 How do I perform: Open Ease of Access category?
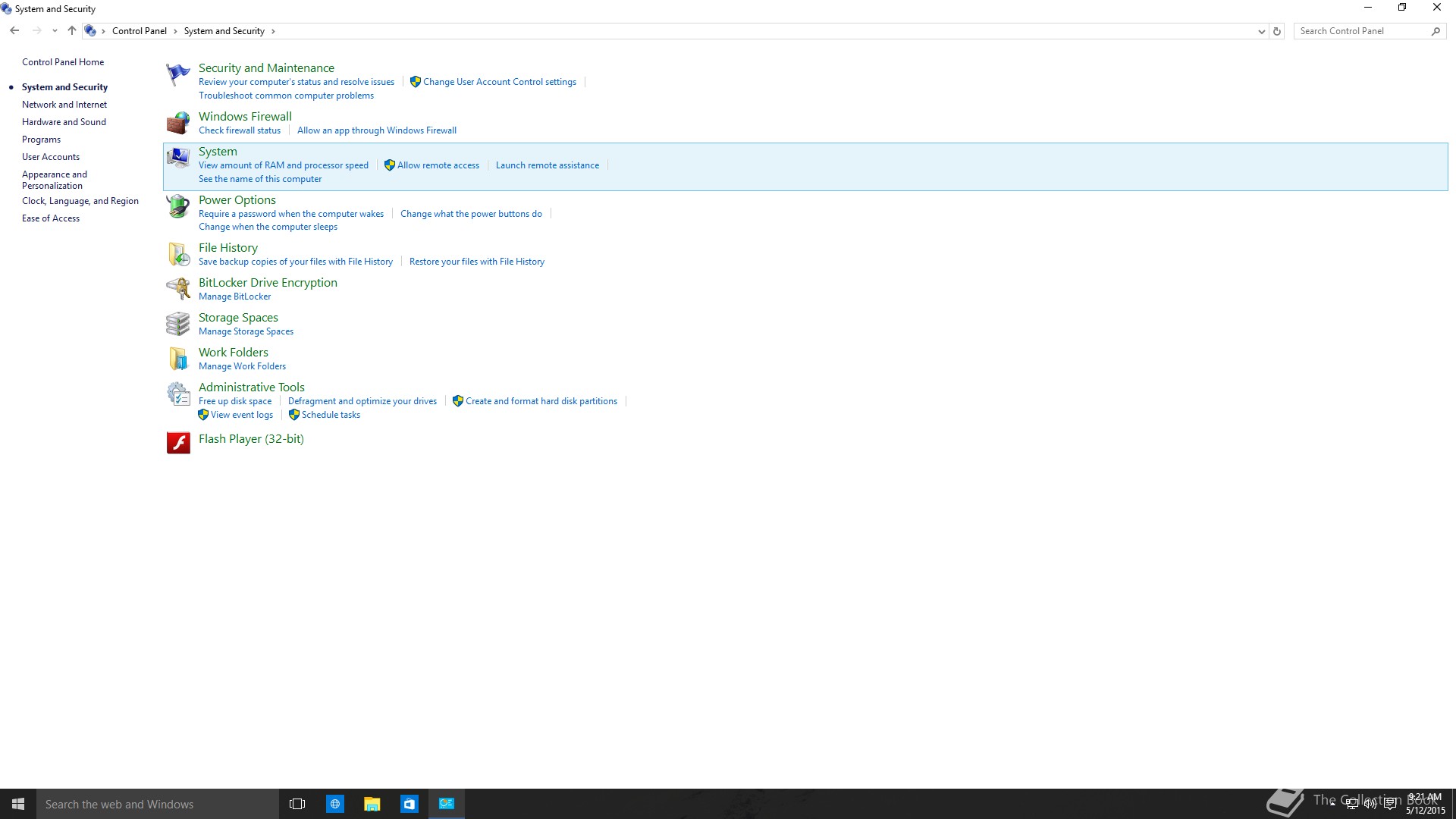[51, 218]
